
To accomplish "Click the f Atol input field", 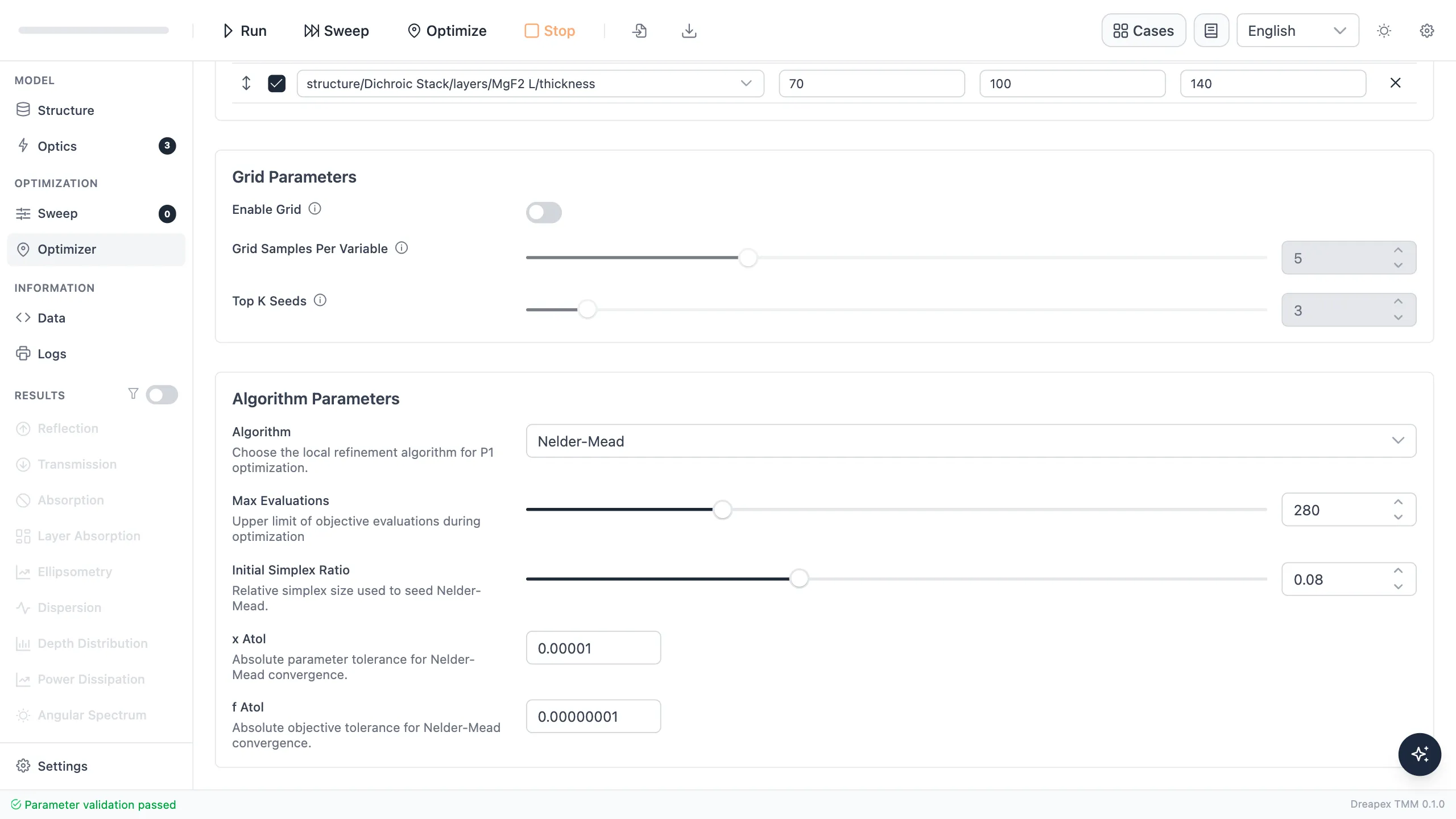I will point(593,716).
